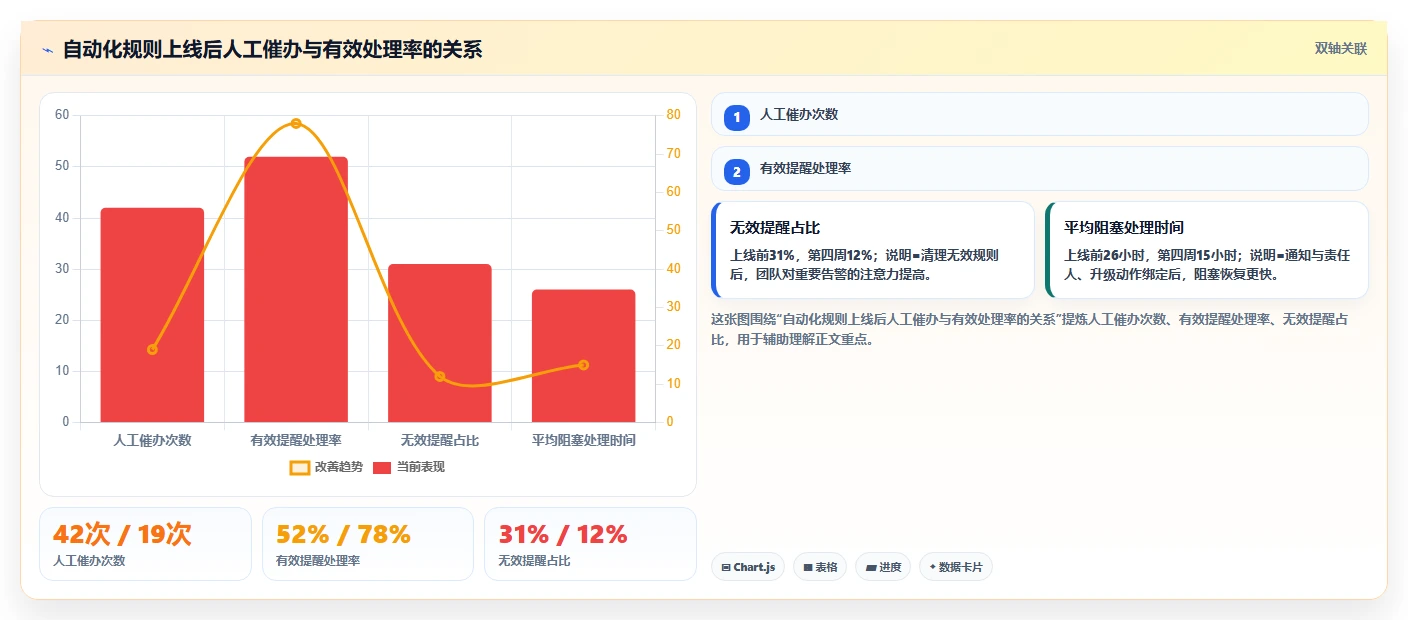Open the 人工催办次数 list item

1039,114
